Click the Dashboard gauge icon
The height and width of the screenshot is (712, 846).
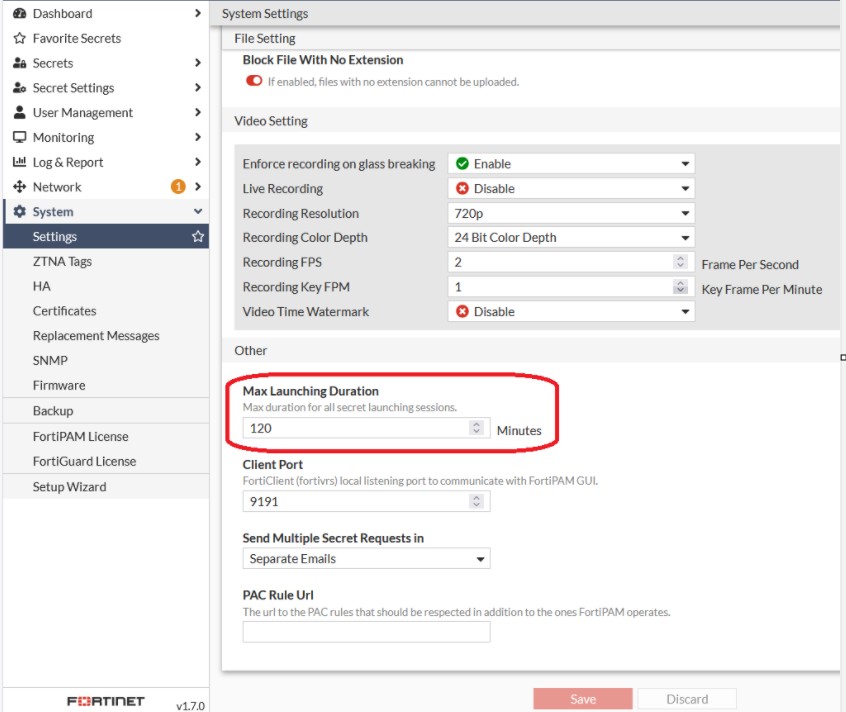[19, 13]
